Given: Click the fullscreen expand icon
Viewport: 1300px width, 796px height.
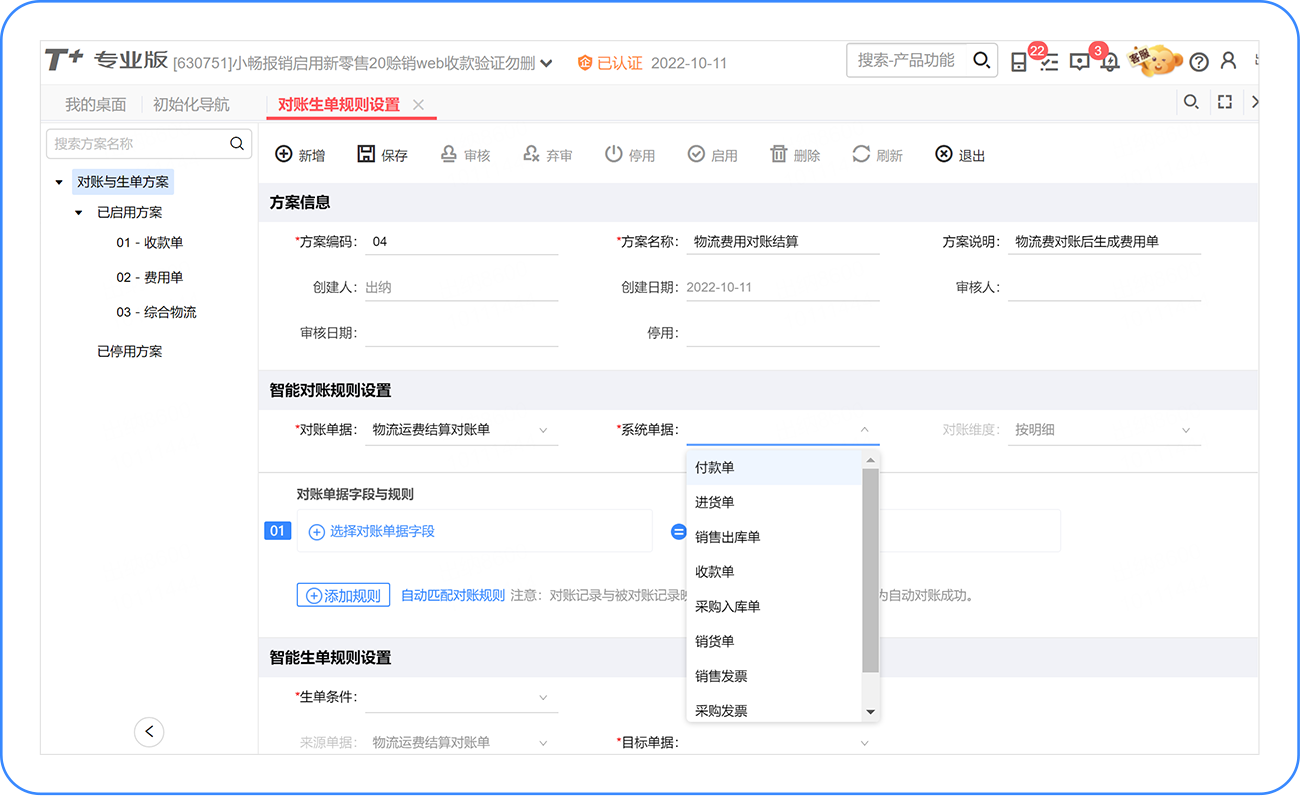Looking at the screenshot, I should point(1224,102).
